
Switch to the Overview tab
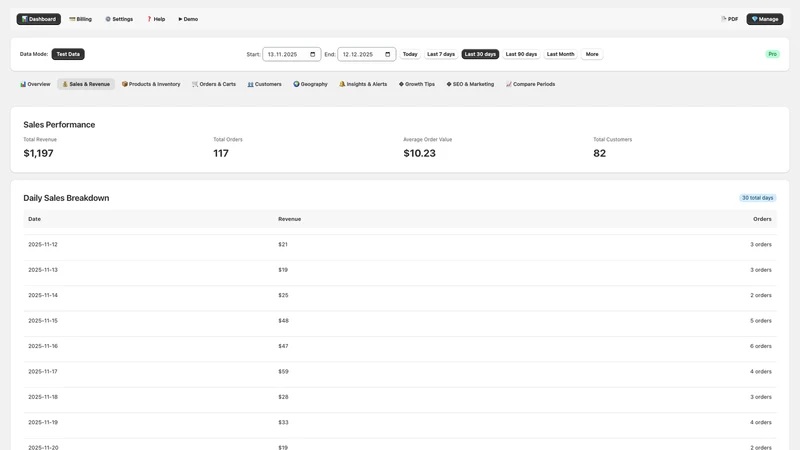coord(35,84)
